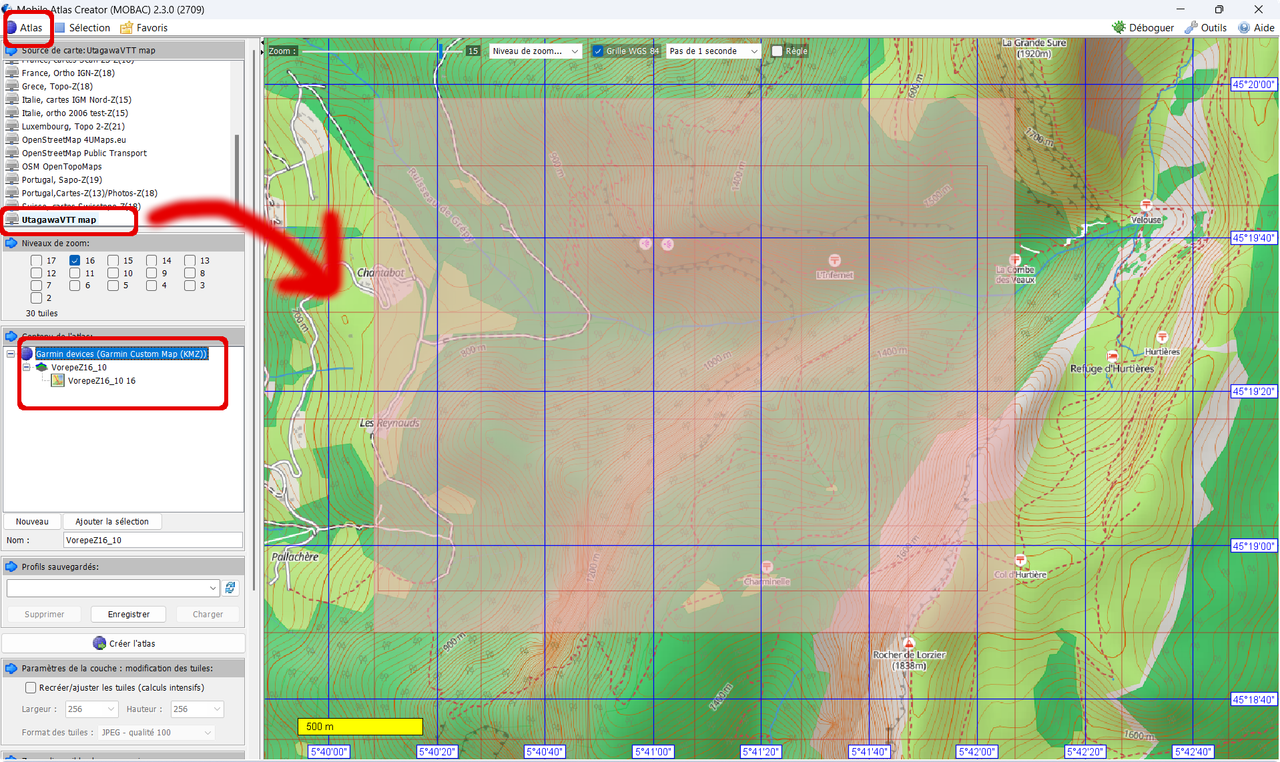Open the Favoris menu
This screenshot has height=762, width=1280.
[x=144, y=28]
